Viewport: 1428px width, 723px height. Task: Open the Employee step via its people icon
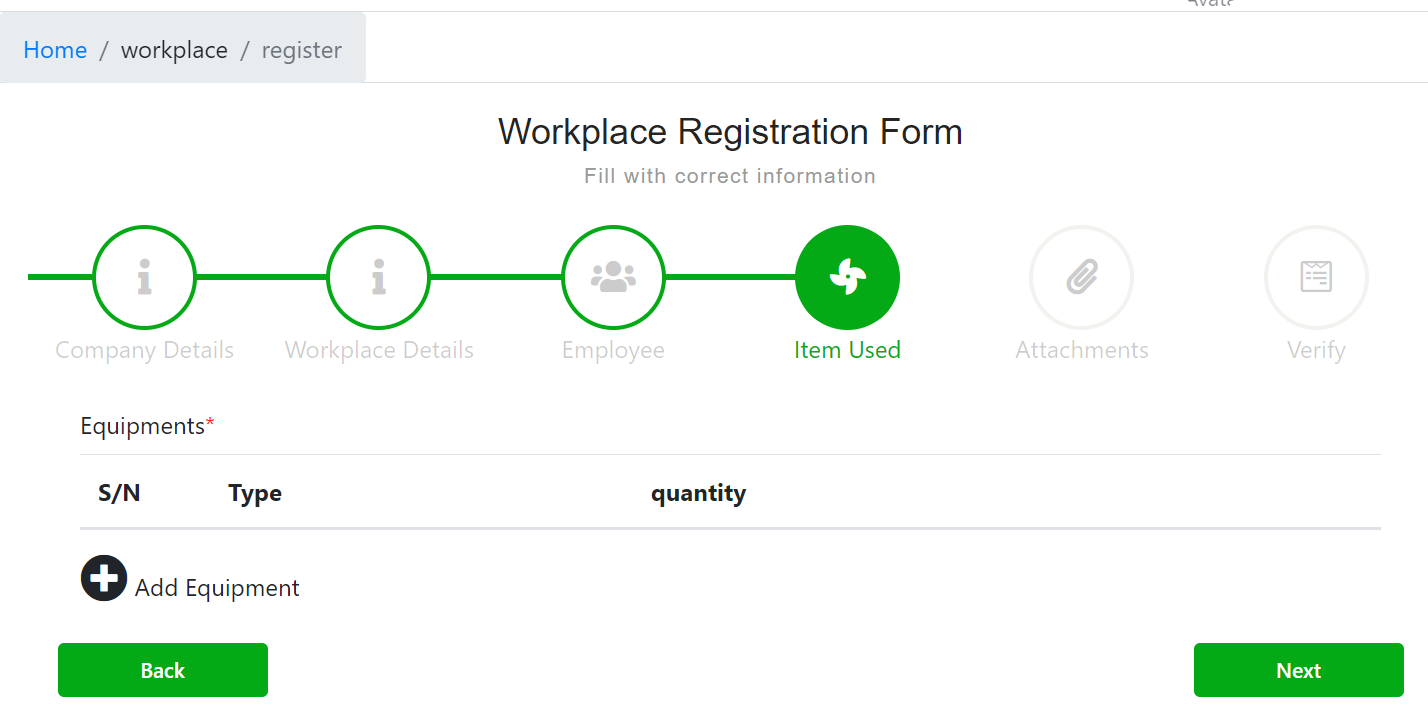pos(613,277)
